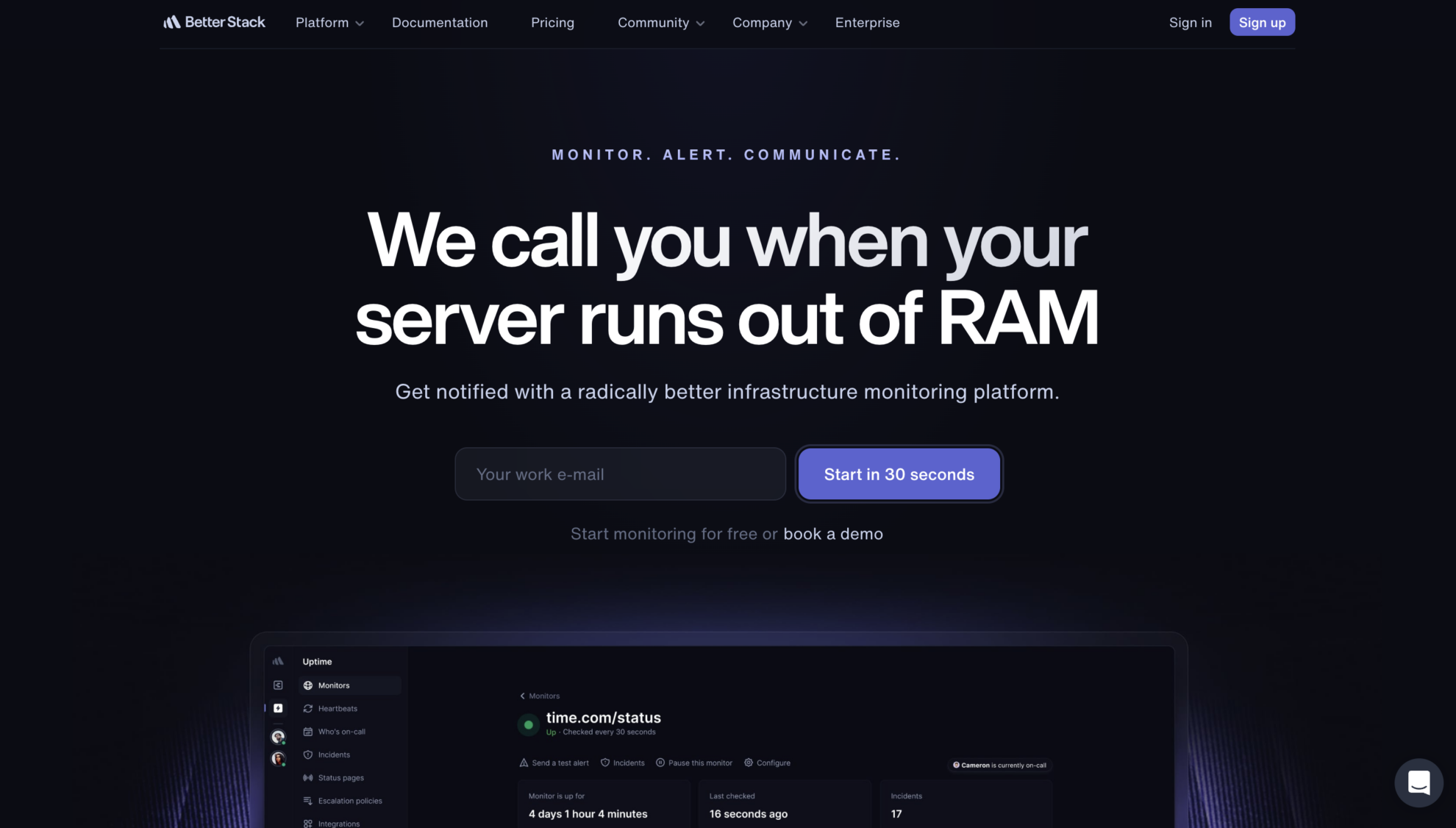Screen dimensions: 1456x828
Task: Expand the Community dropdown menu
Action: pyautogui.click(x=661, y=23)
